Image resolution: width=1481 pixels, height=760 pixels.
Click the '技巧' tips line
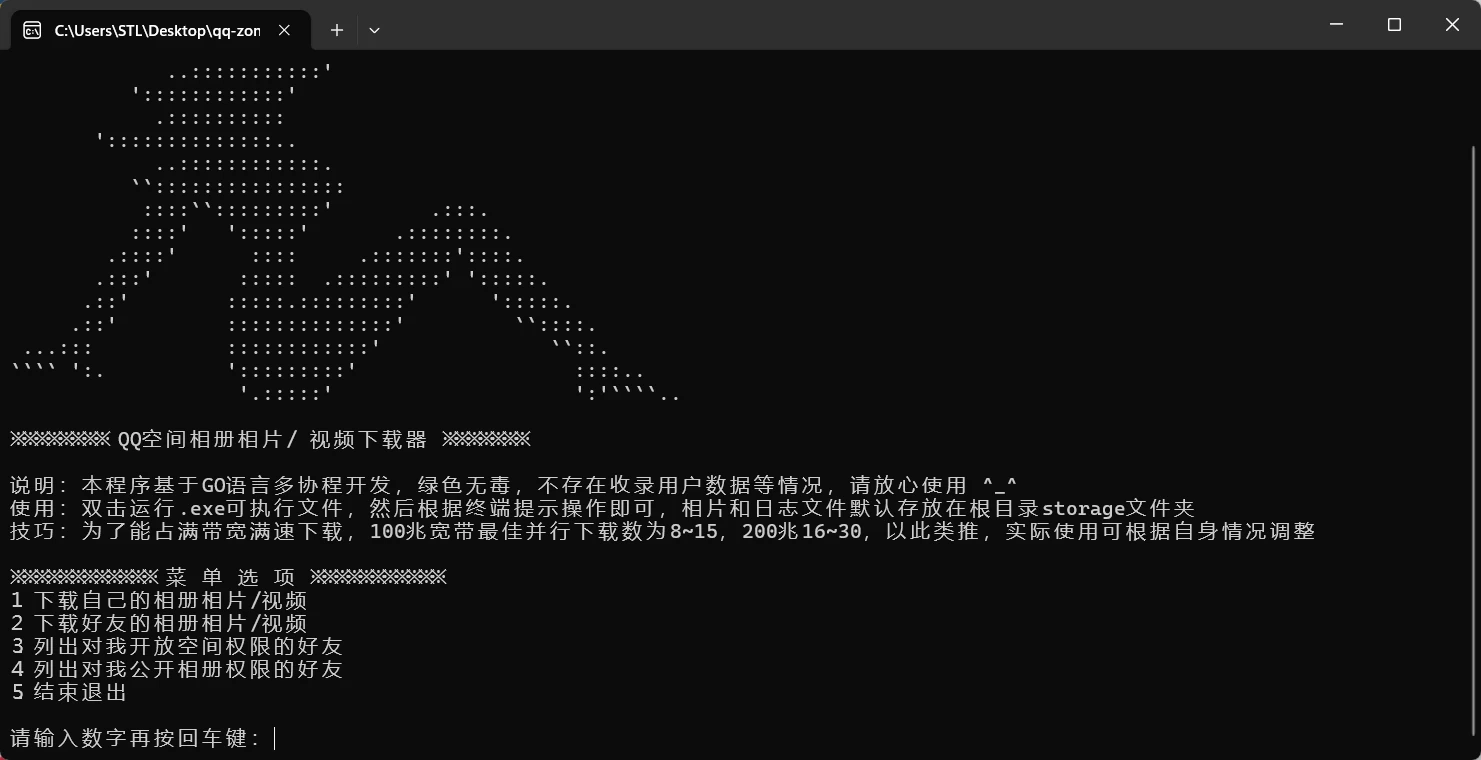tap(662, 532)
